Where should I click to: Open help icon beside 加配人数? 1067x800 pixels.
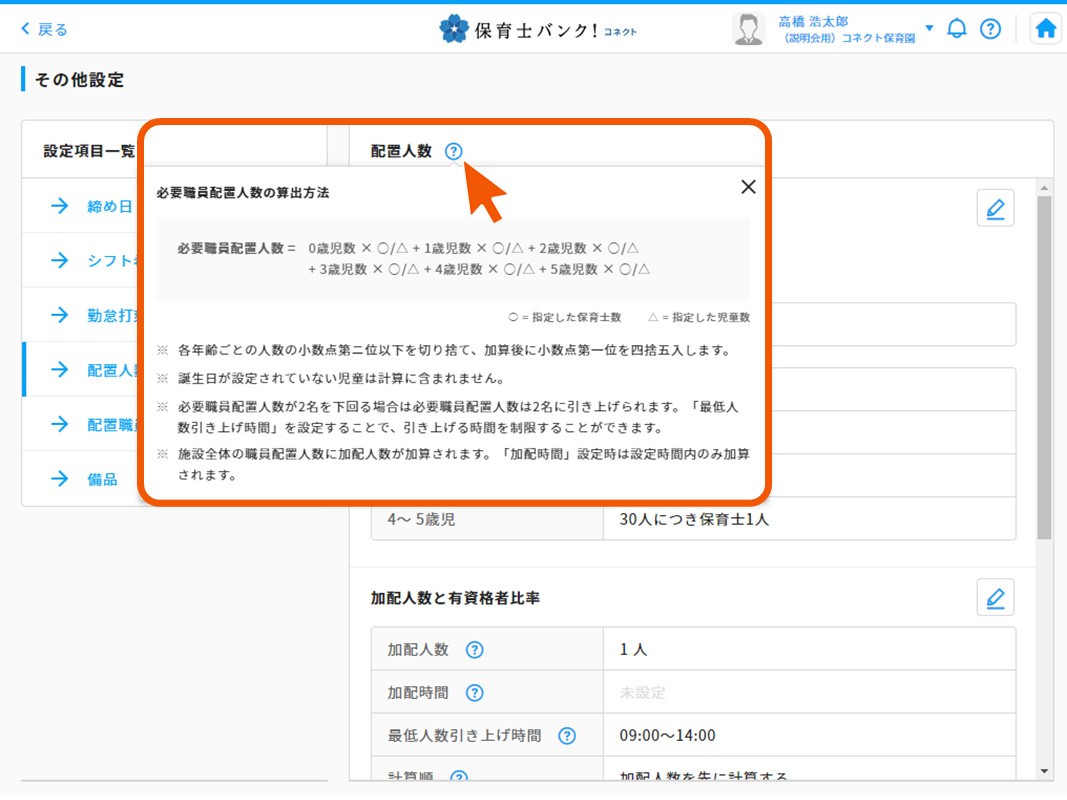coord(474,648)
